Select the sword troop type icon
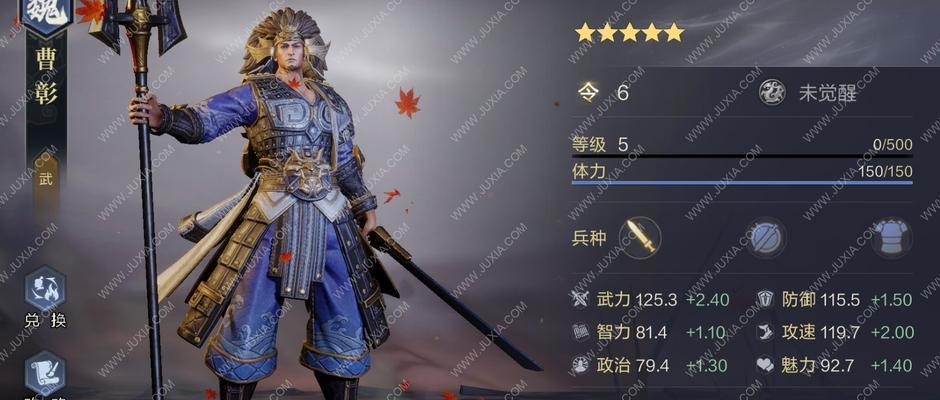Screen dimensions: 940x400 (x=640, y=238)
